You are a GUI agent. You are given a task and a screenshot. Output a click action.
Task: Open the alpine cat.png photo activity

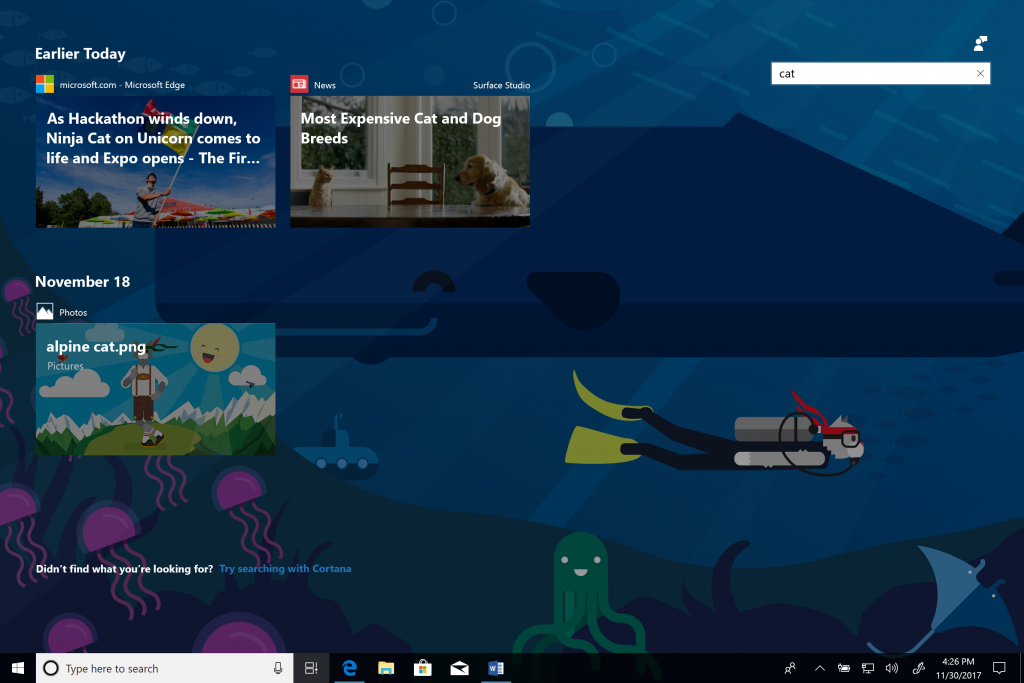point(155,389)
